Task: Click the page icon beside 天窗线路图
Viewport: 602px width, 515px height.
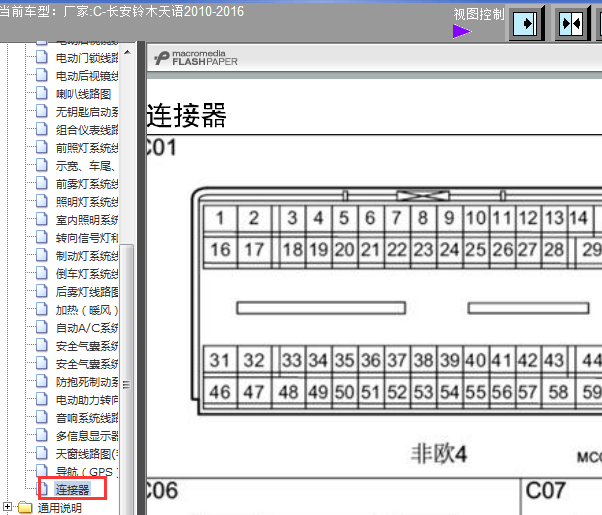Action: pos(42,453)
